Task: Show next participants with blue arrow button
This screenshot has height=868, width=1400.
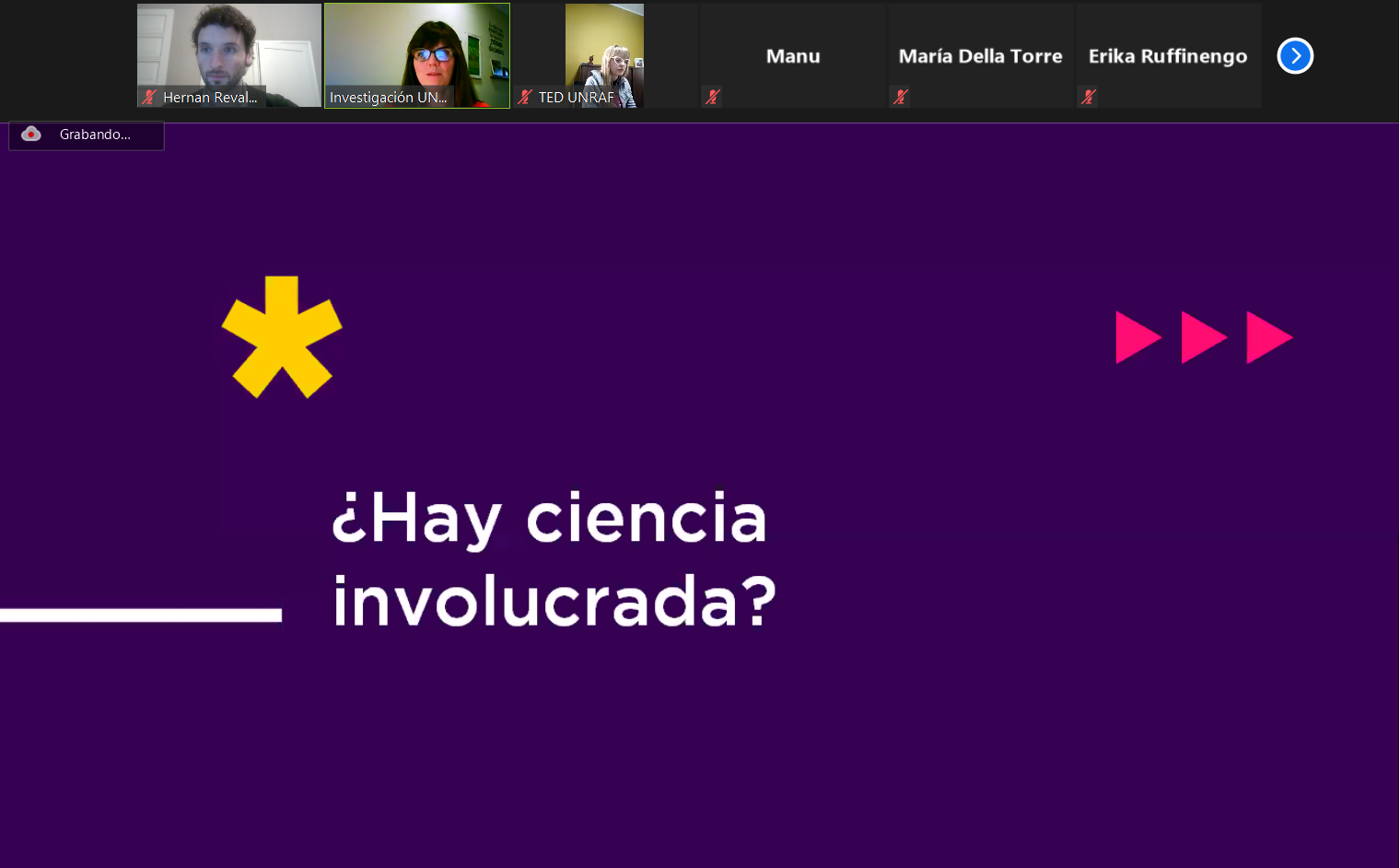Action: coord(1295,56)
